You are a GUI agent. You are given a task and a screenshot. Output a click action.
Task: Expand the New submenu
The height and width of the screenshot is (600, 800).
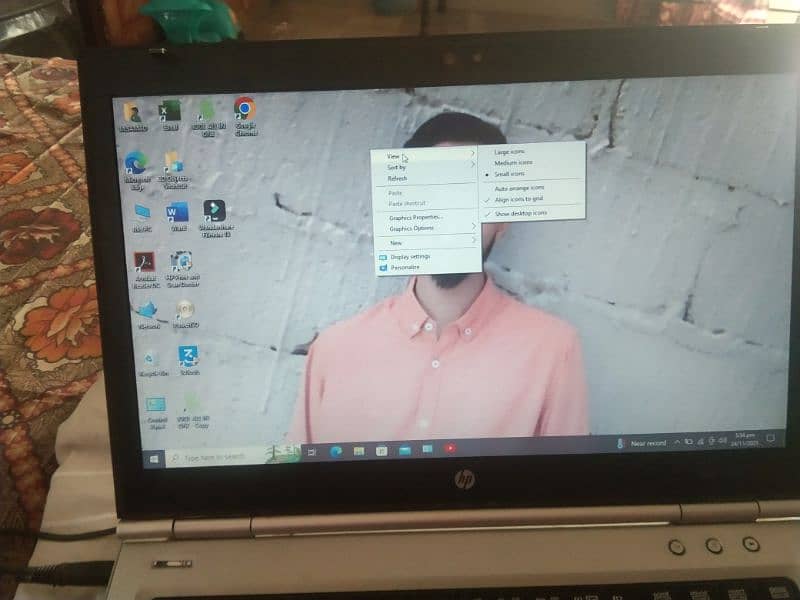tap(397, 243)
